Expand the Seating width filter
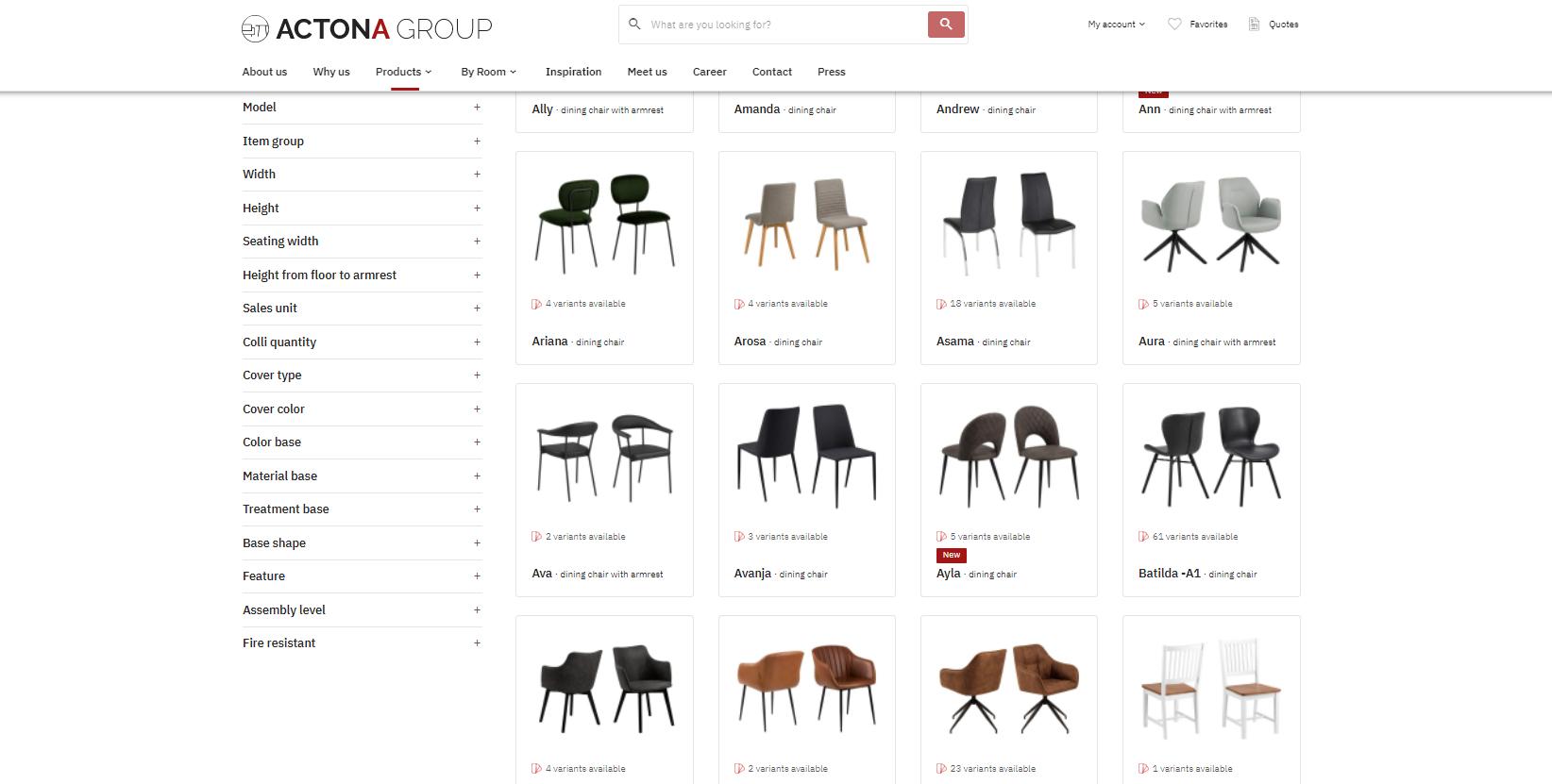This screenshot has width=1552, height=784. tap(362, 242)
